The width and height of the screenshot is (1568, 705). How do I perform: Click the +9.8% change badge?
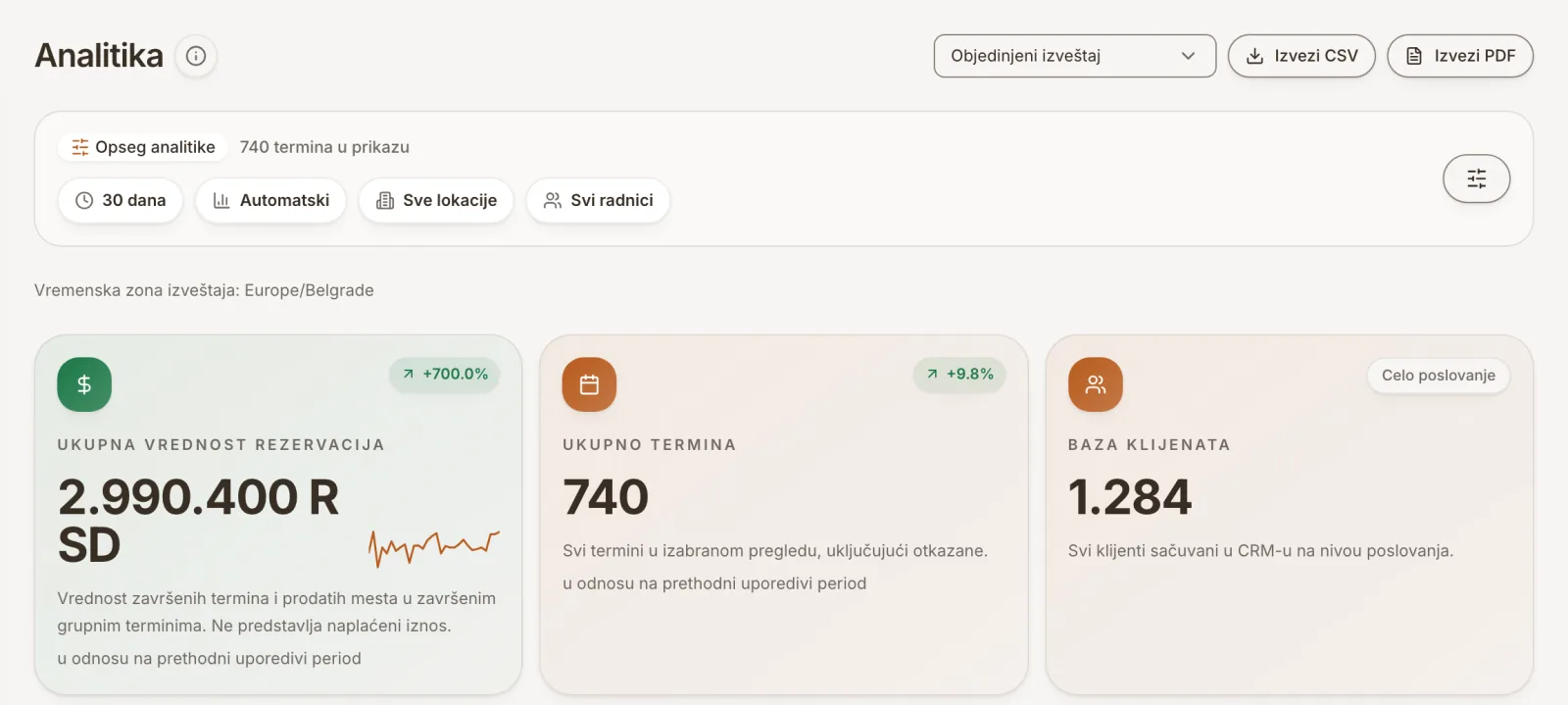[x=959, y=375]
